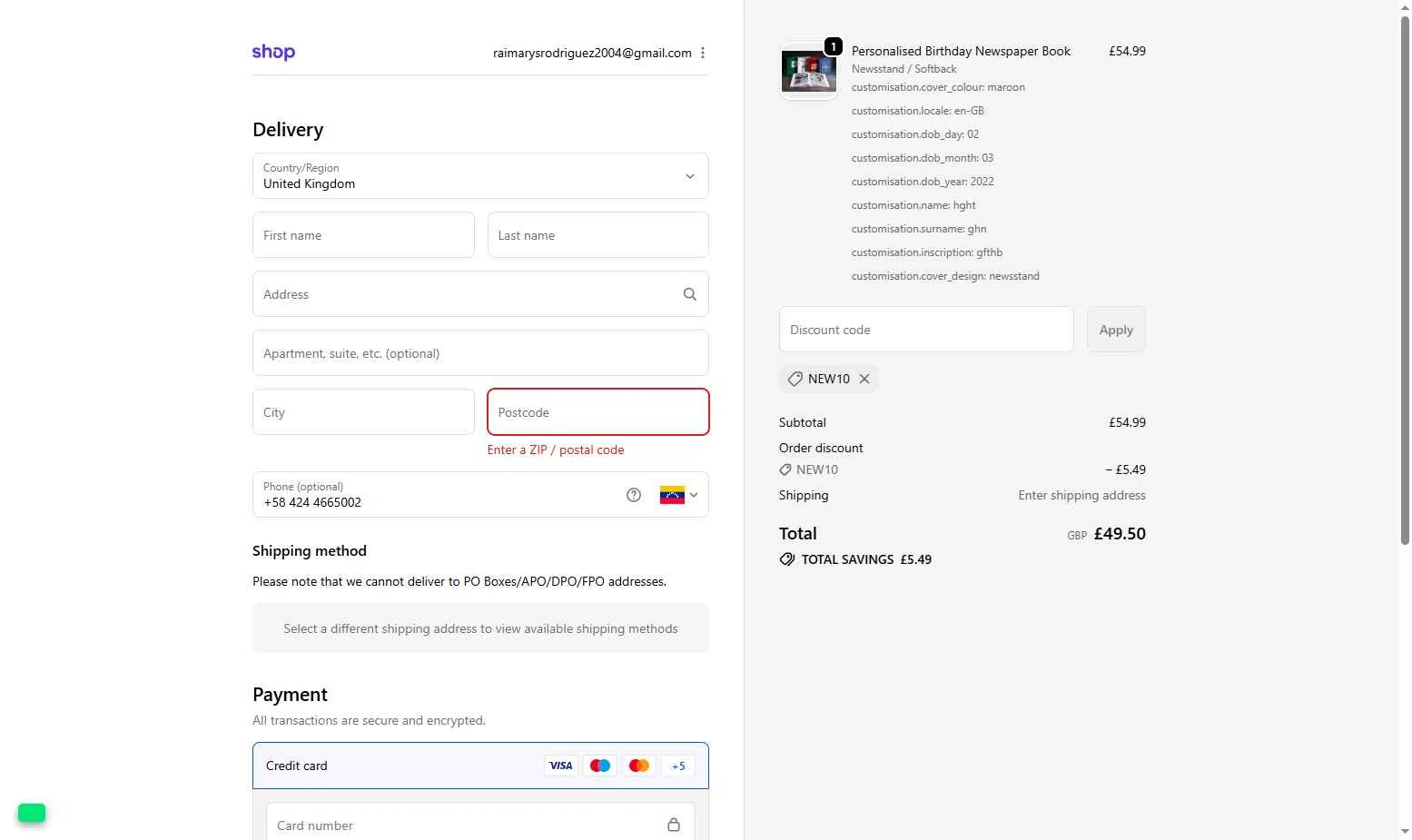Image resolution: width=1412 pixels, height=840 pixels.
Task: Open the phone country flag selector
Action: (x=678, y=495)
